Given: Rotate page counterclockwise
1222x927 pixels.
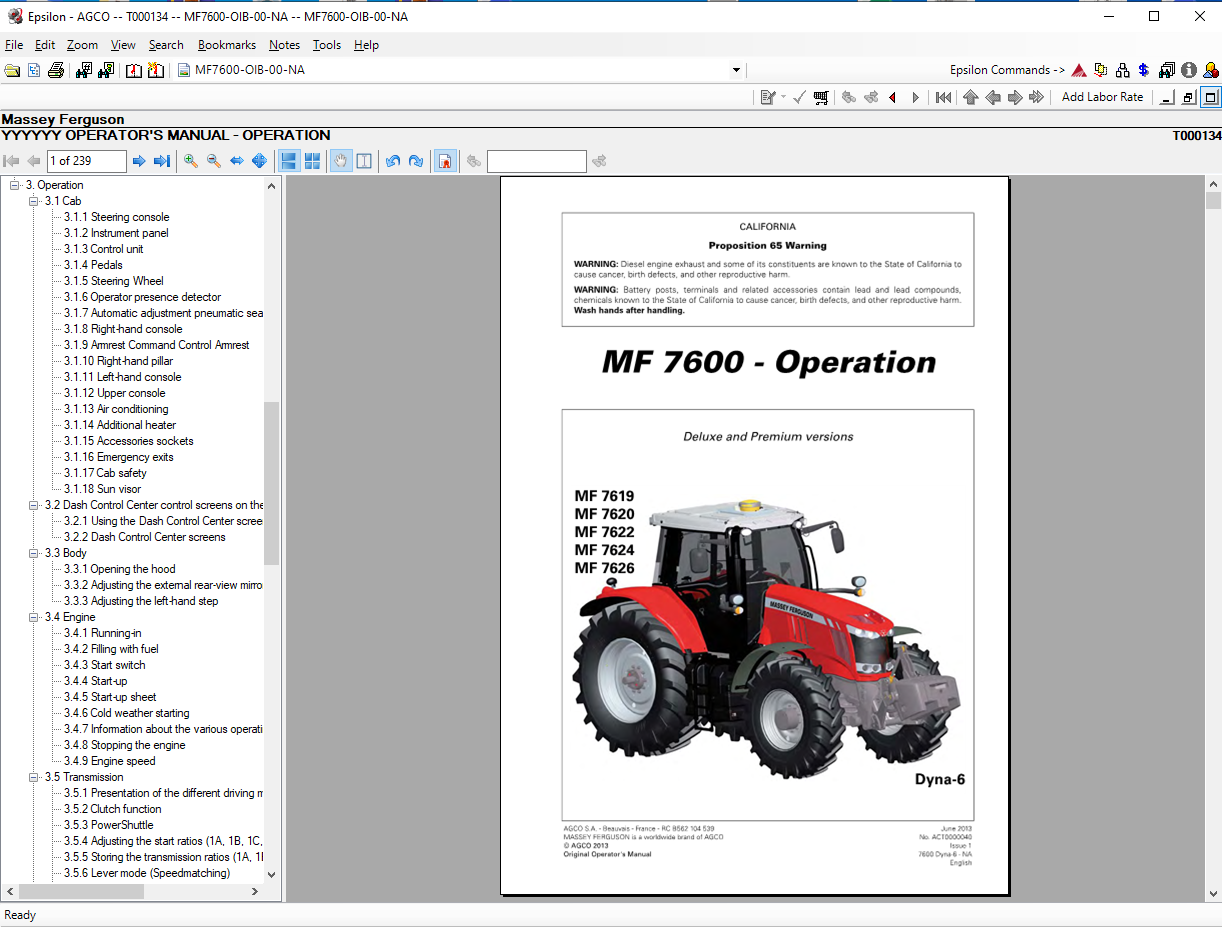Looking at the screenshot, I should pyautogui.click(x=393, y=161).
